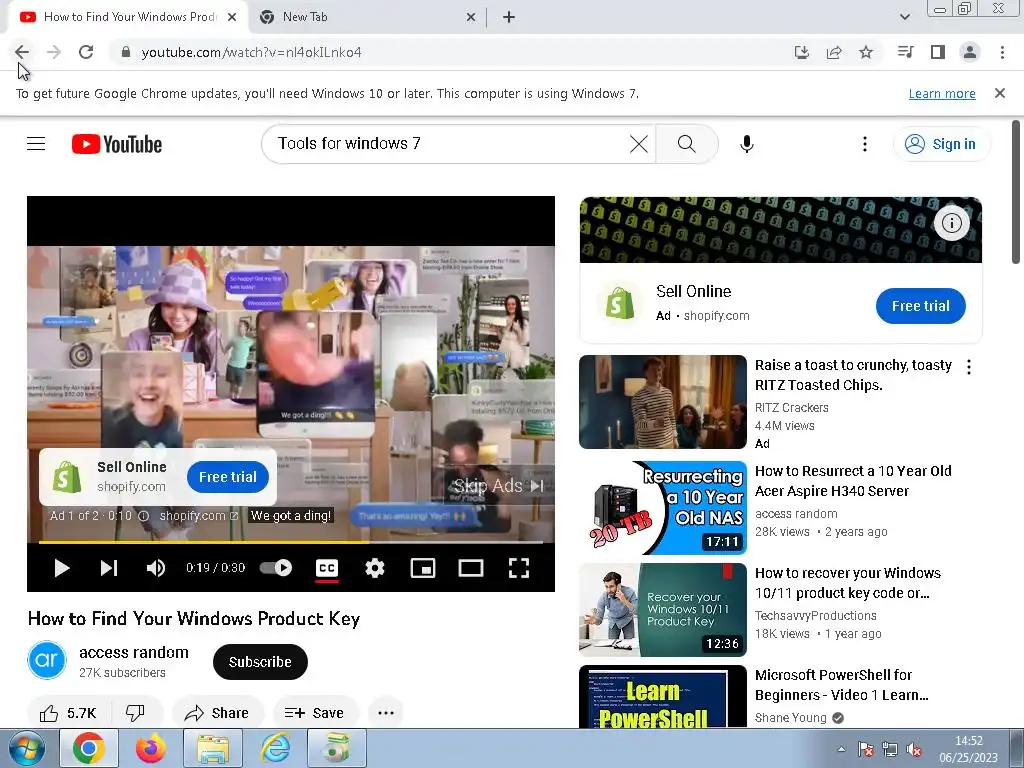Open the access random channel name link
The height and width of the screenshot is (768, 1024).
[x=134, y=652]
